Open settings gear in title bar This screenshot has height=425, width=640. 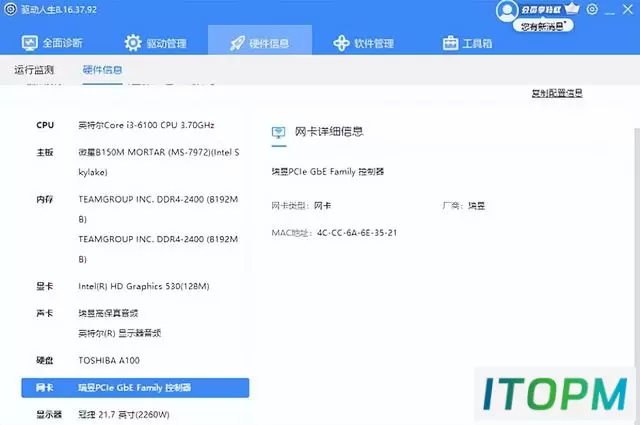592,9
